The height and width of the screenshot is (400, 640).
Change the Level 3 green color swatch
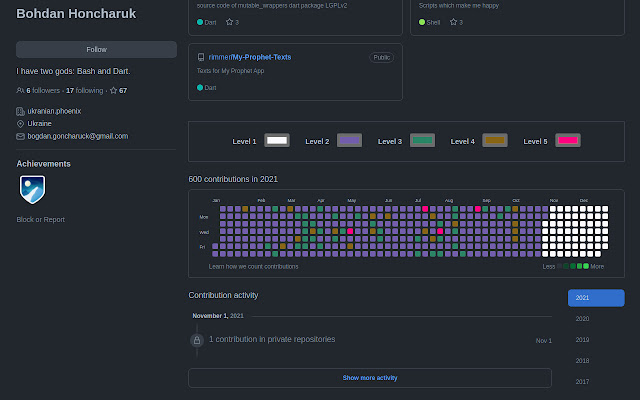point(422,141)
